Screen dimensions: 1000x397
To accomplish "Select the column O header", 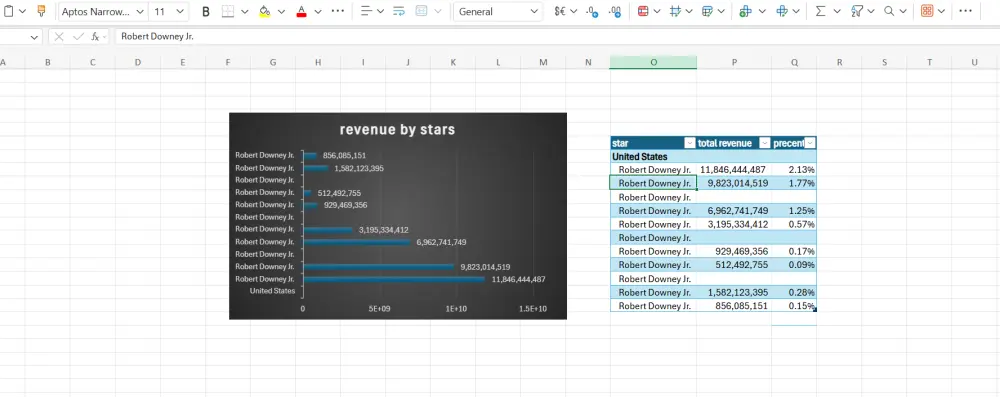I will [653, 62].
